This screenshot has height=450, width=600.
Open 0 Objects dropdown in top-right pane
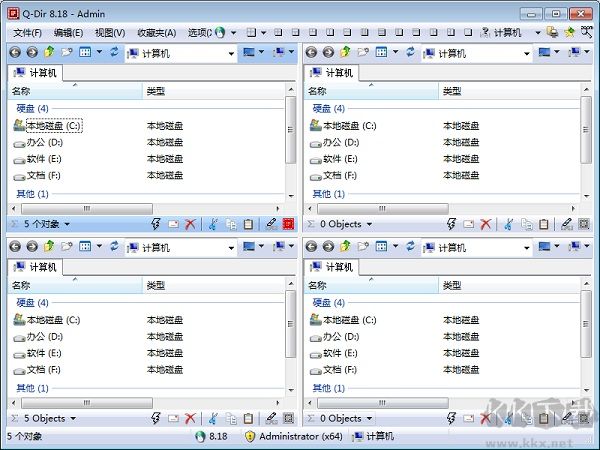click(369, 224)
